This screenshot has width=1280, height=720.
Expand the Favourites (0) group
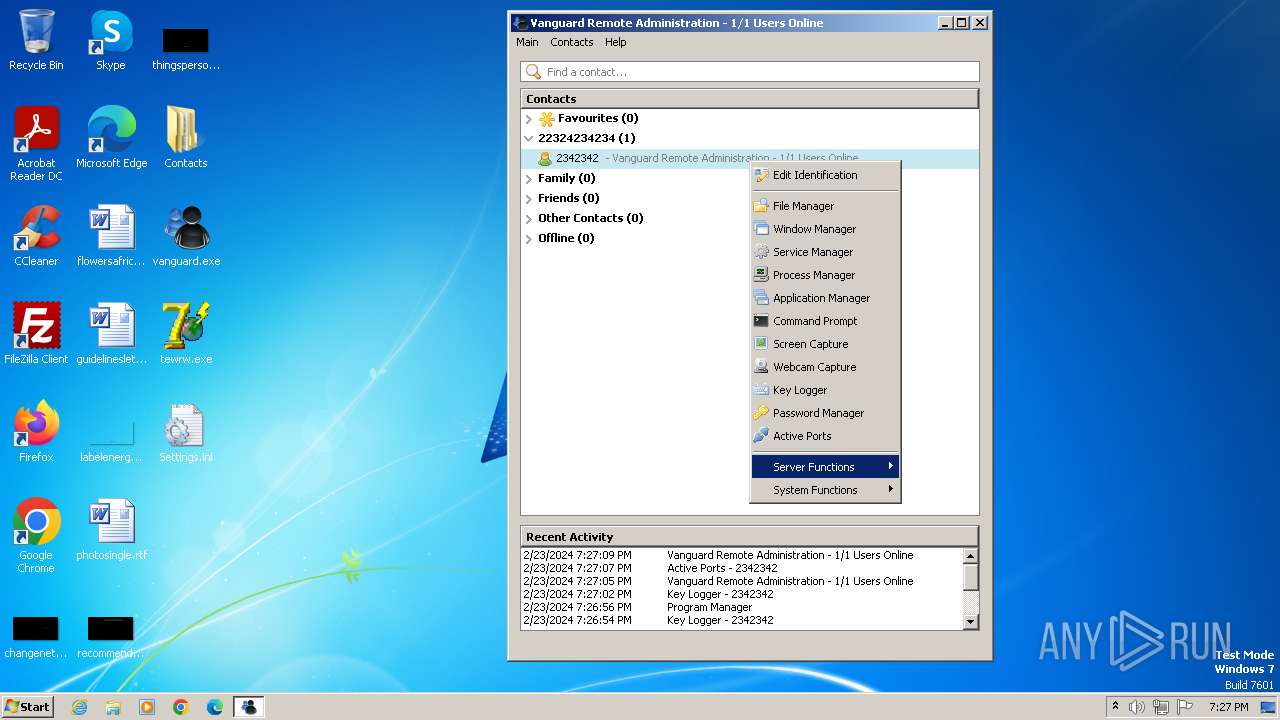(529, 119)
